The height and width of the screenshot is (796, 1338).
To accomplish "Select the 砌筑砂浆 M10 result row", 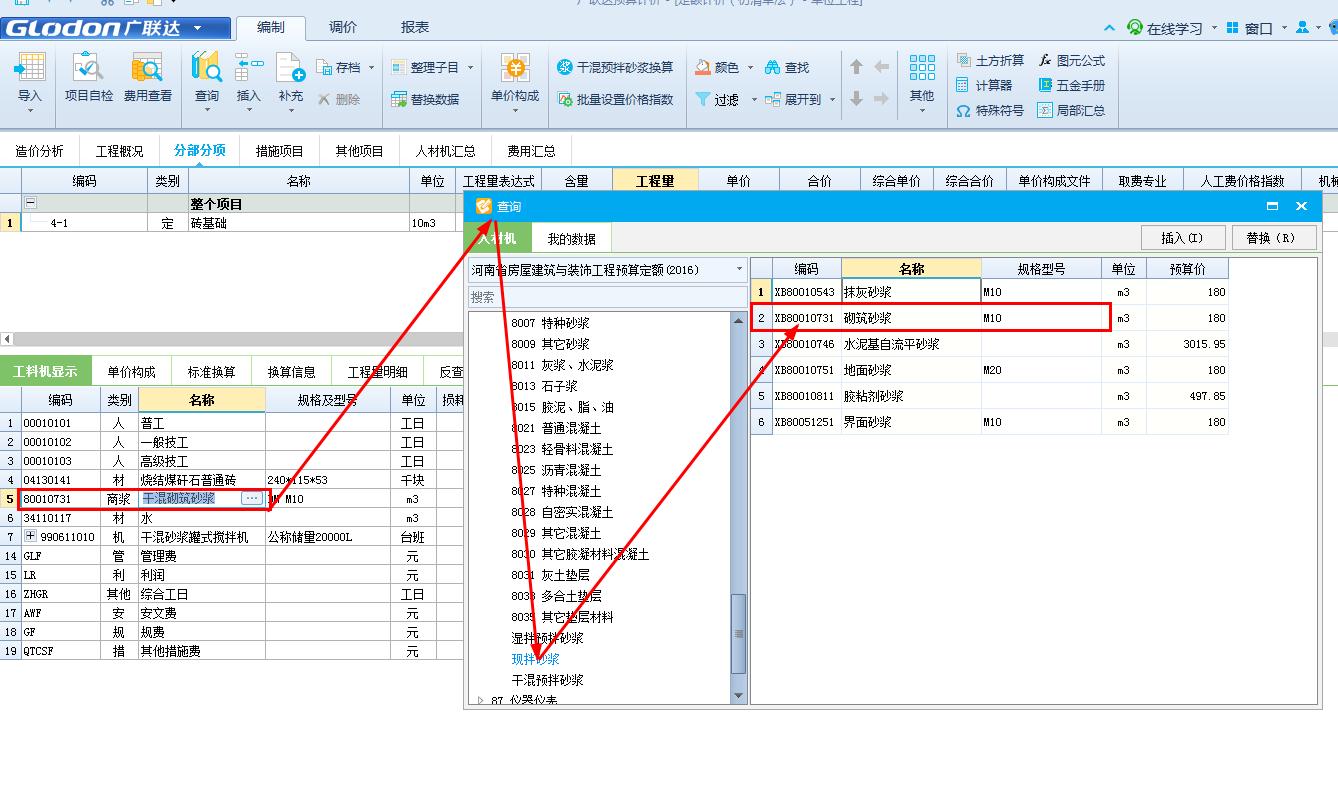I will [x=990, y=318].
